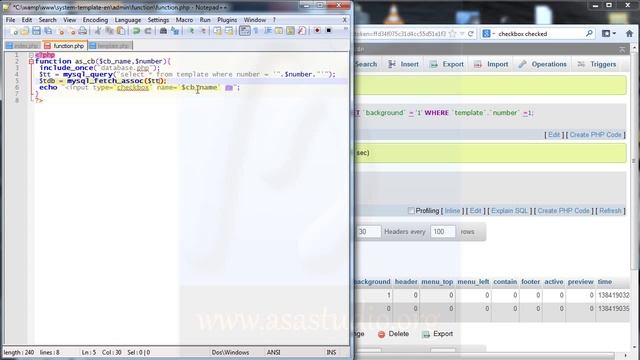Start macro recording with red dot

point(317,31)
